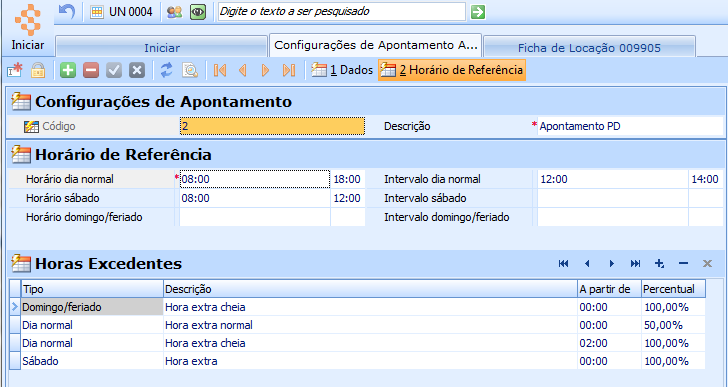Image resolution: width=728 pixels, height=387 pixels.
Task: Open the UN 0004 unit selector
Action: coord(122,12)
